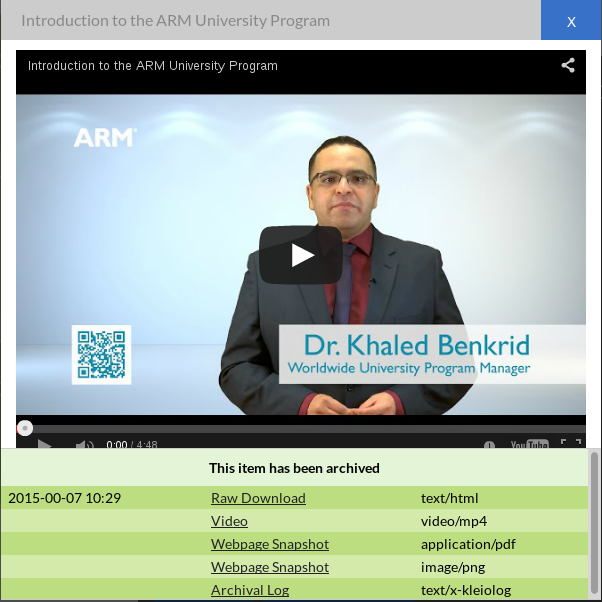Start the video with the center play button
This screenshot has height=602, width=602.
301,255
